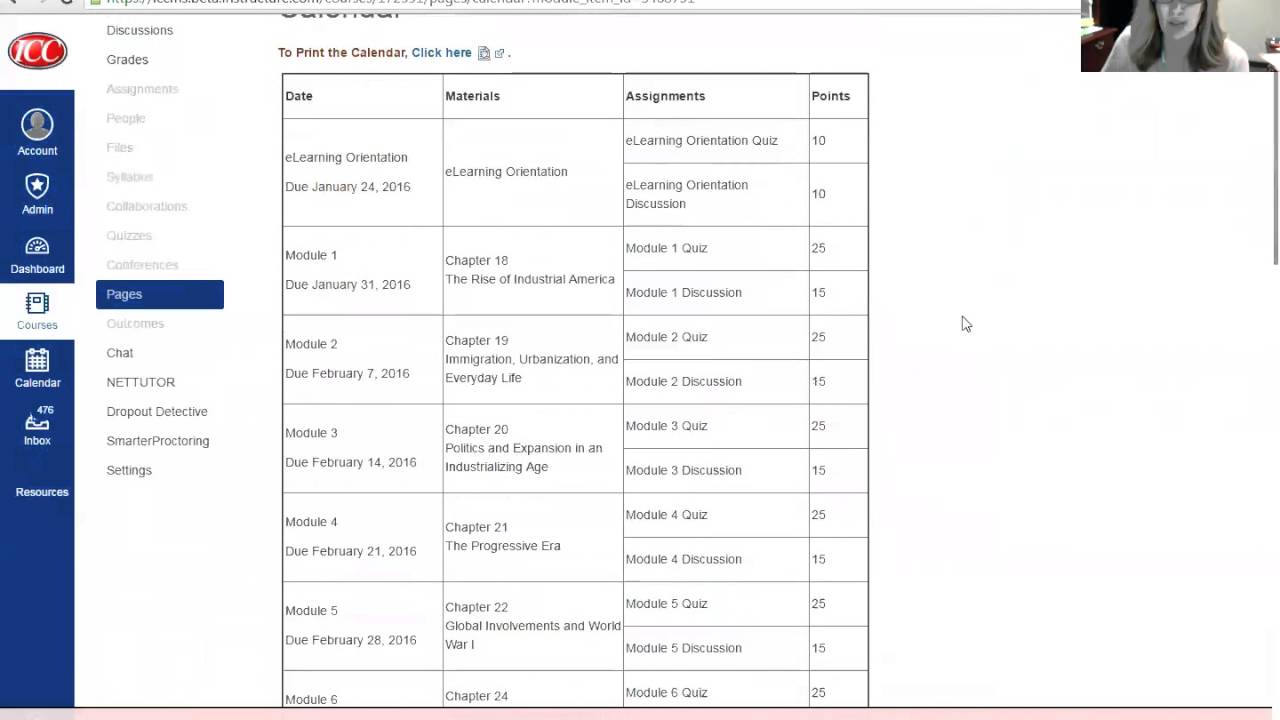Click Due February 7, 2016 text

(347, 374)
